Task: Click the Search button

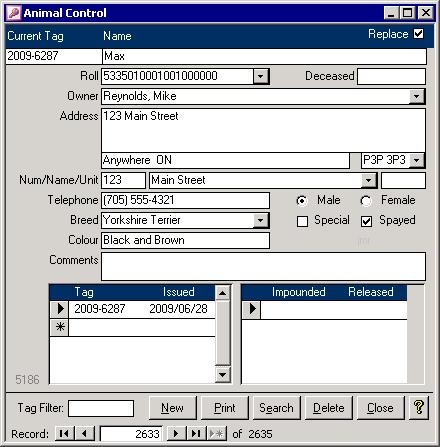Action: coord(277,408)
